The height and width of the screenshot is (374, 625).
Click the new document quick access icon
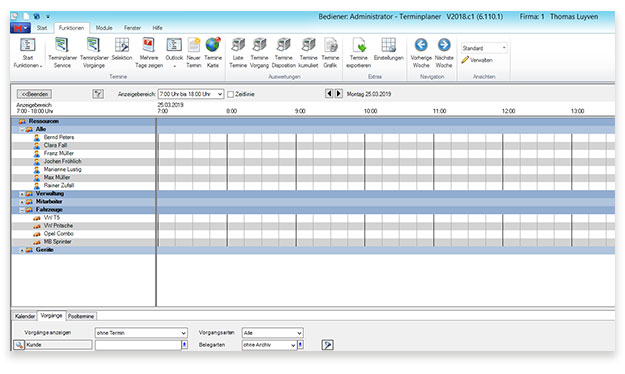pos(26,16)
